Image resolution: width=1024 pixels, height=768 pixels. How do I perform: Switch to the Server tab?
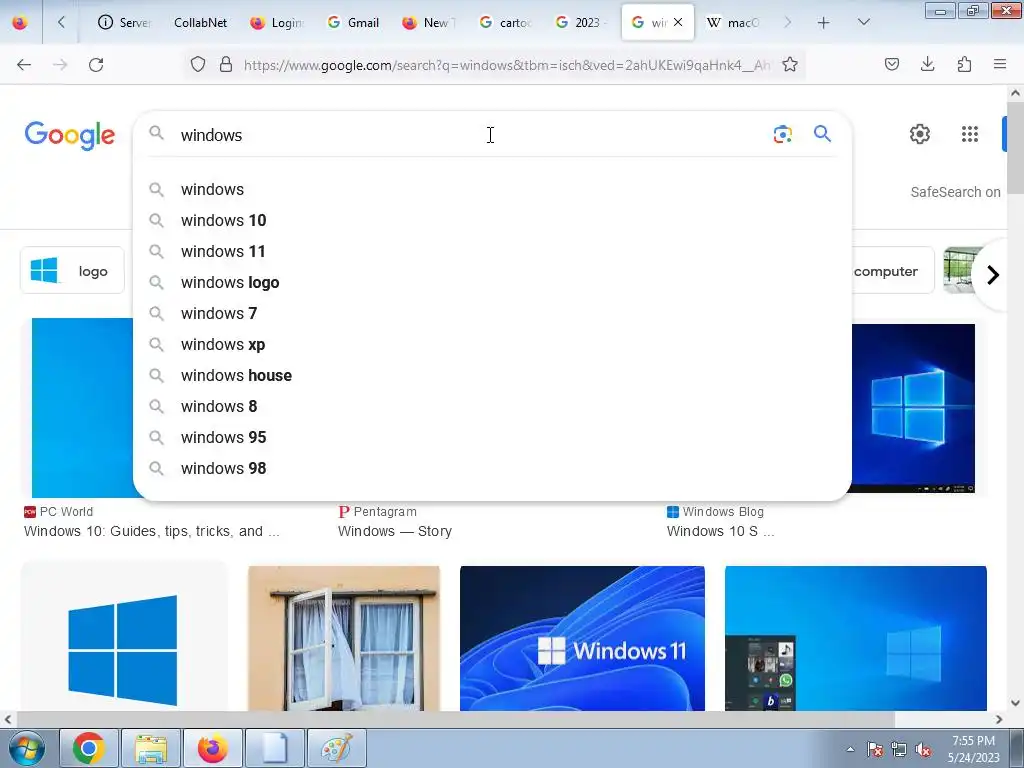coord(124,23)
